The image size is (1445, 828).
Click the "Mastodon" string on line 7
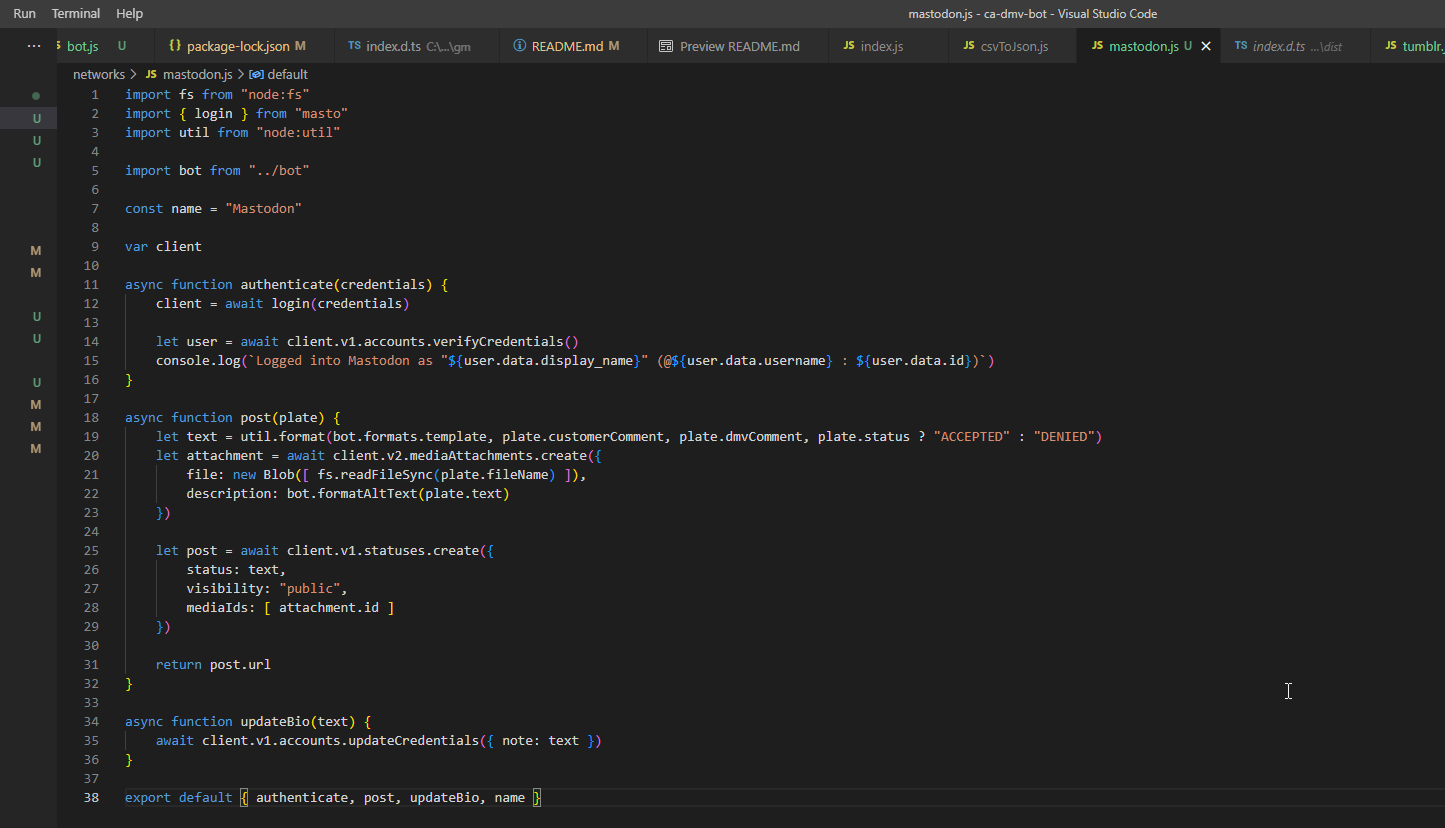[x=264, y=209]
